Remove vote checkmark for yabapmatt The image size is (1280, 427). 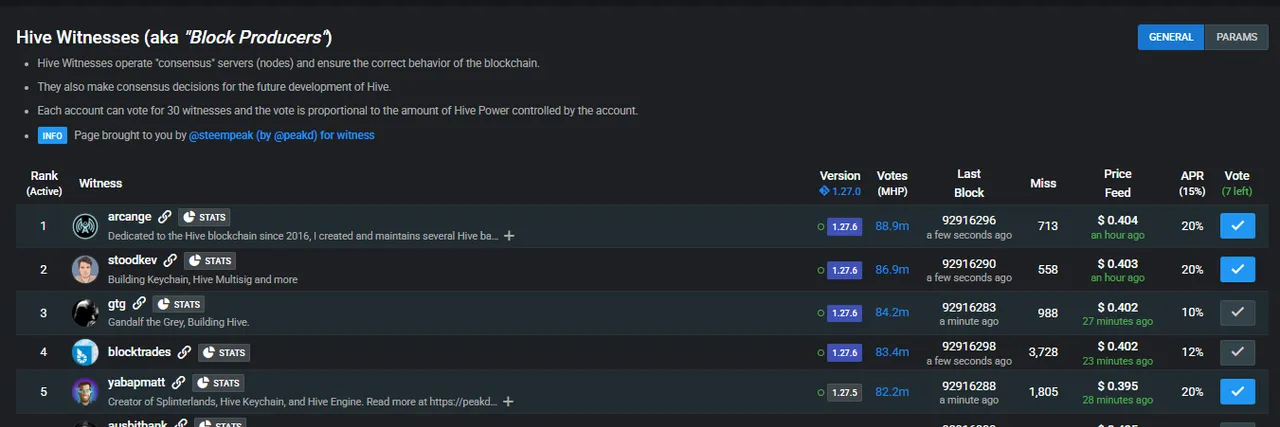(1237, 391)
